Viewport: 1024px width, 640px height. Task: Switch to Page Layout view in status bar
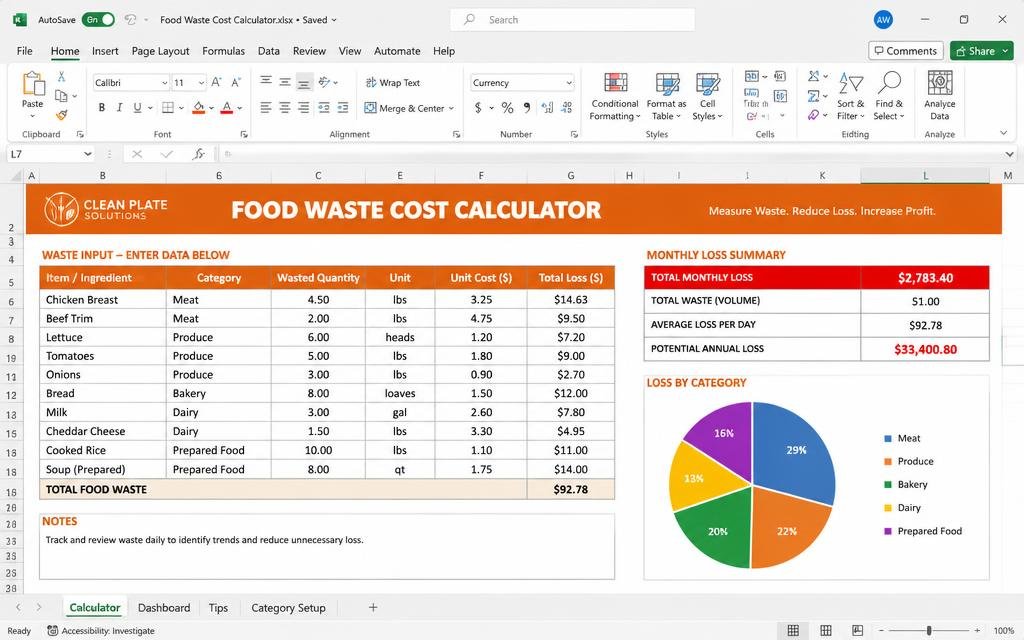[825, 630]
